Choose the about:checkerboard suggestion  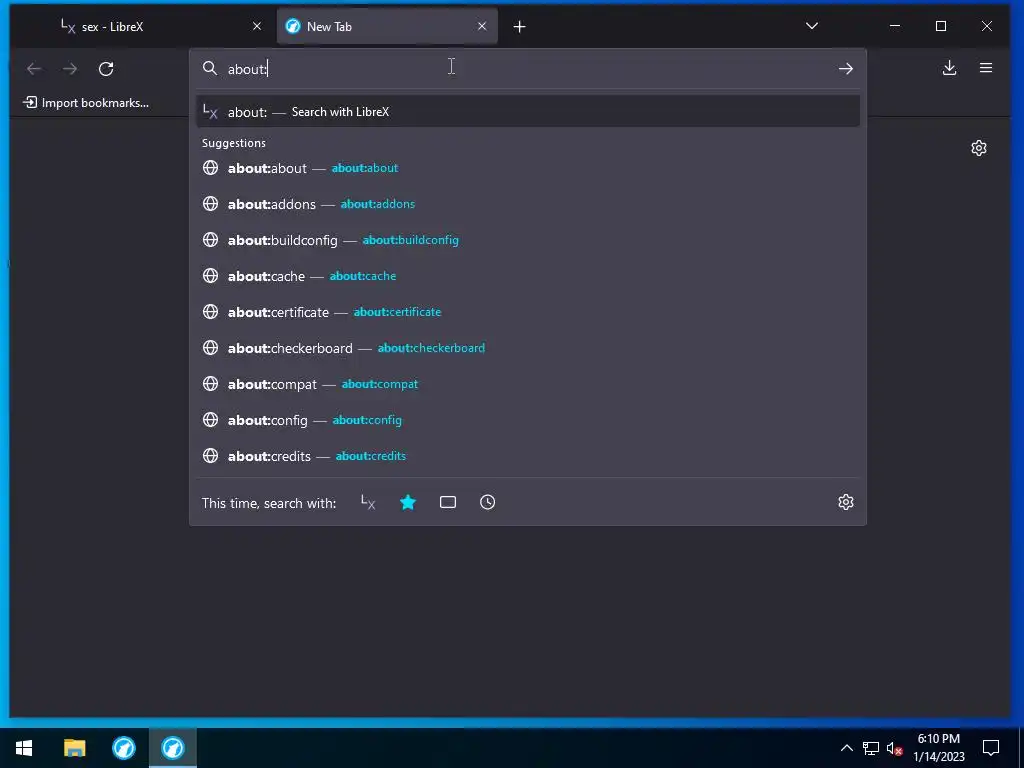[x=528, y=347]
